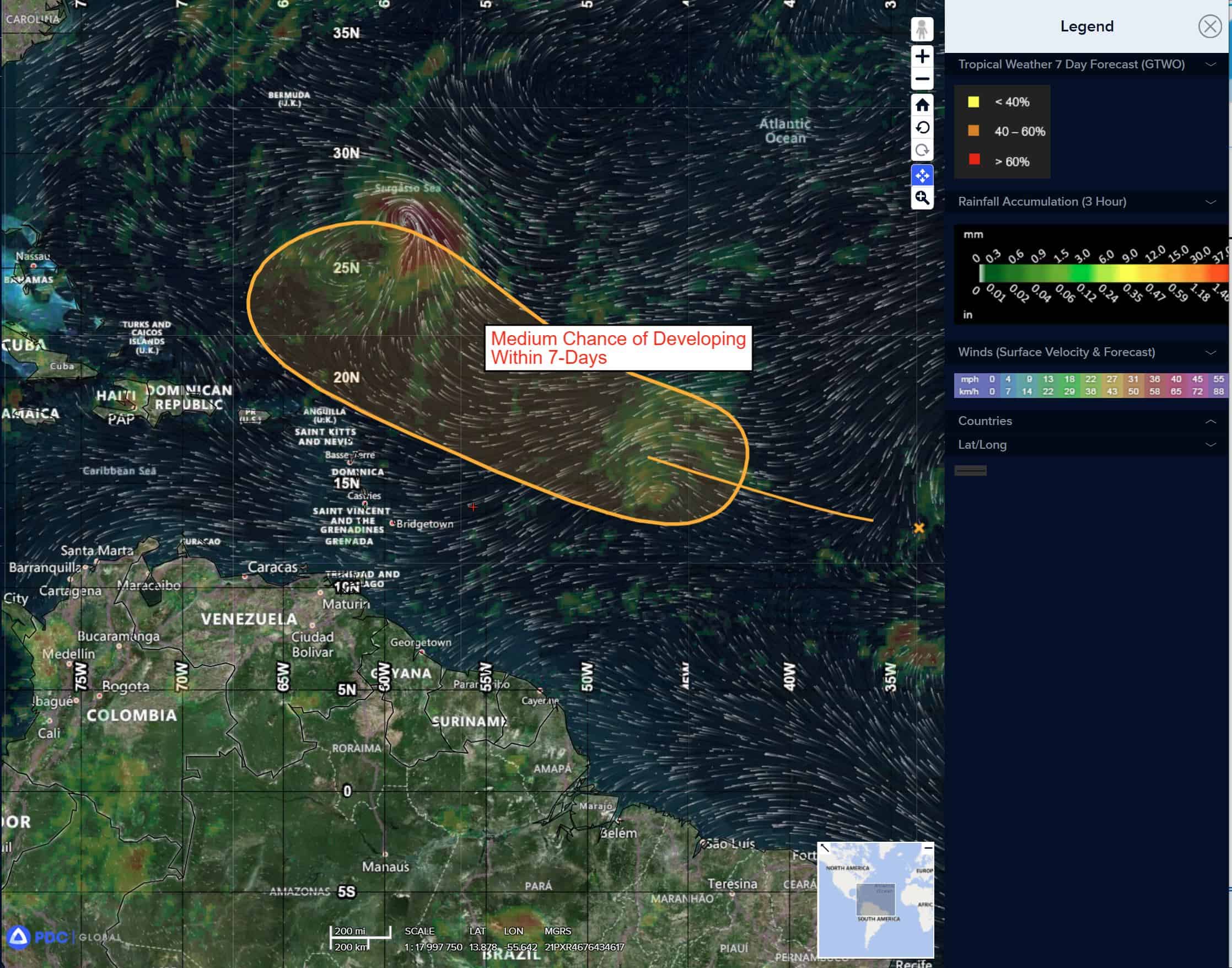This screenshot has height=968, width=1232.
Task: Expand the Countries legend section
Action: click(x=1210, y=421)
